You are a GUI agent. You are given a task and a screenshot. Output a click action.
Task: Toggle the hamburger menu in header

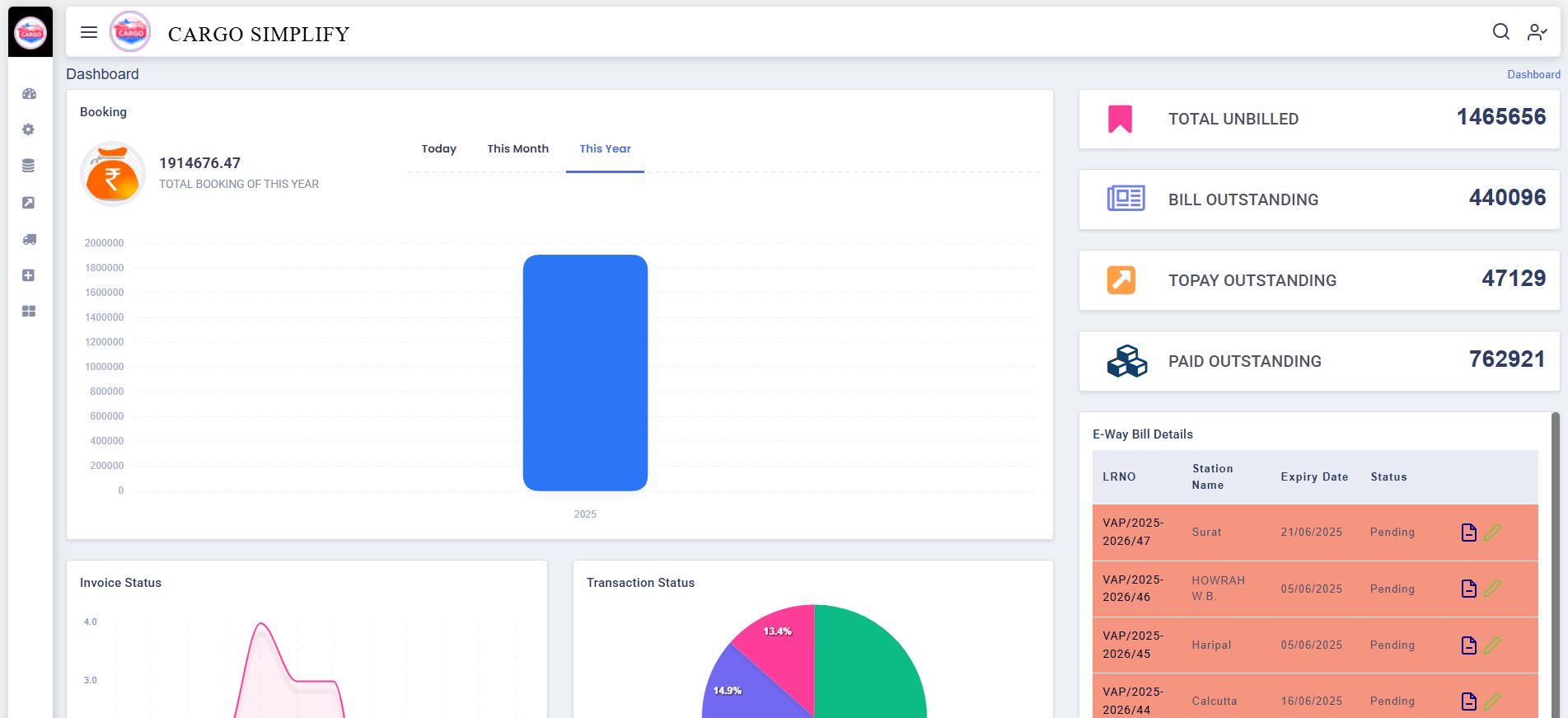click(89, 32)
